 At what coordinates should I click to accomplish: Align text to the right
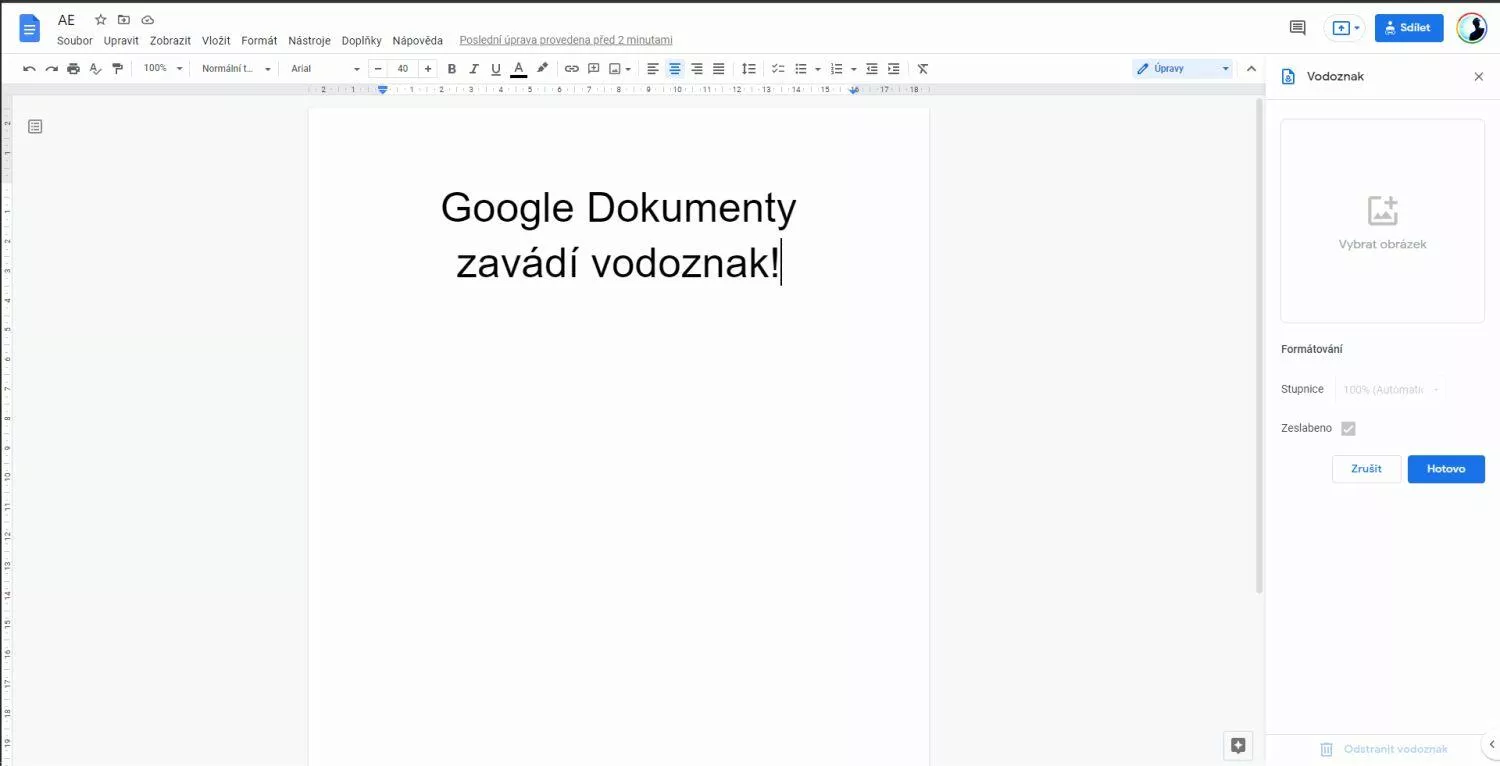coord(697,69)
